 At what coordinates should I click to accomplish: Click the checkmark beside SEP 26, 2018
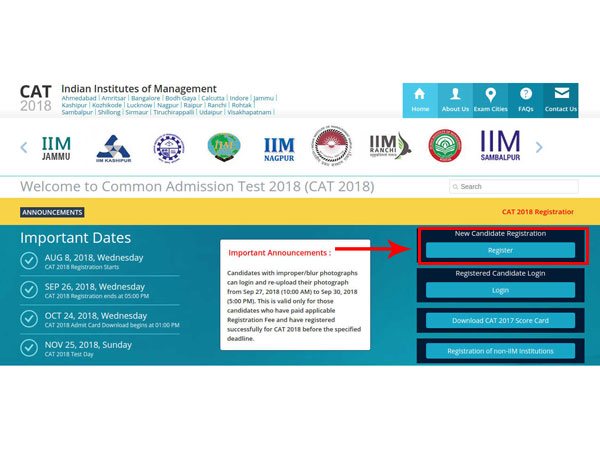(29, 290)
